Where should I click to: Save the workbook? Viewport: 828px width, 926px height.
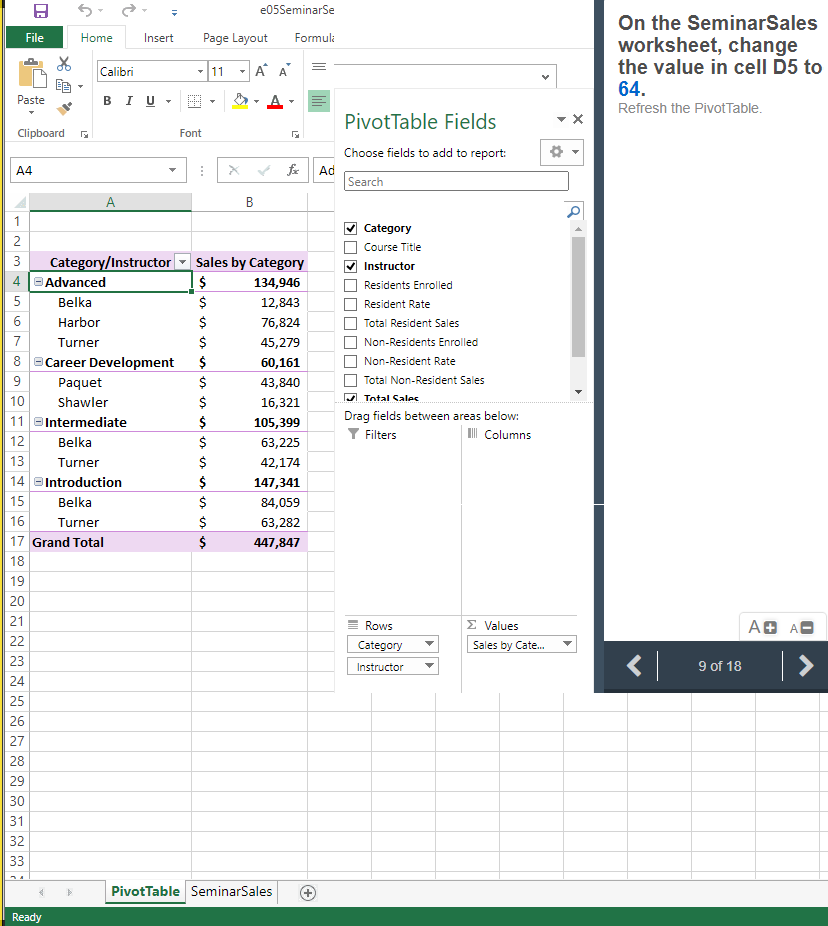40,10
